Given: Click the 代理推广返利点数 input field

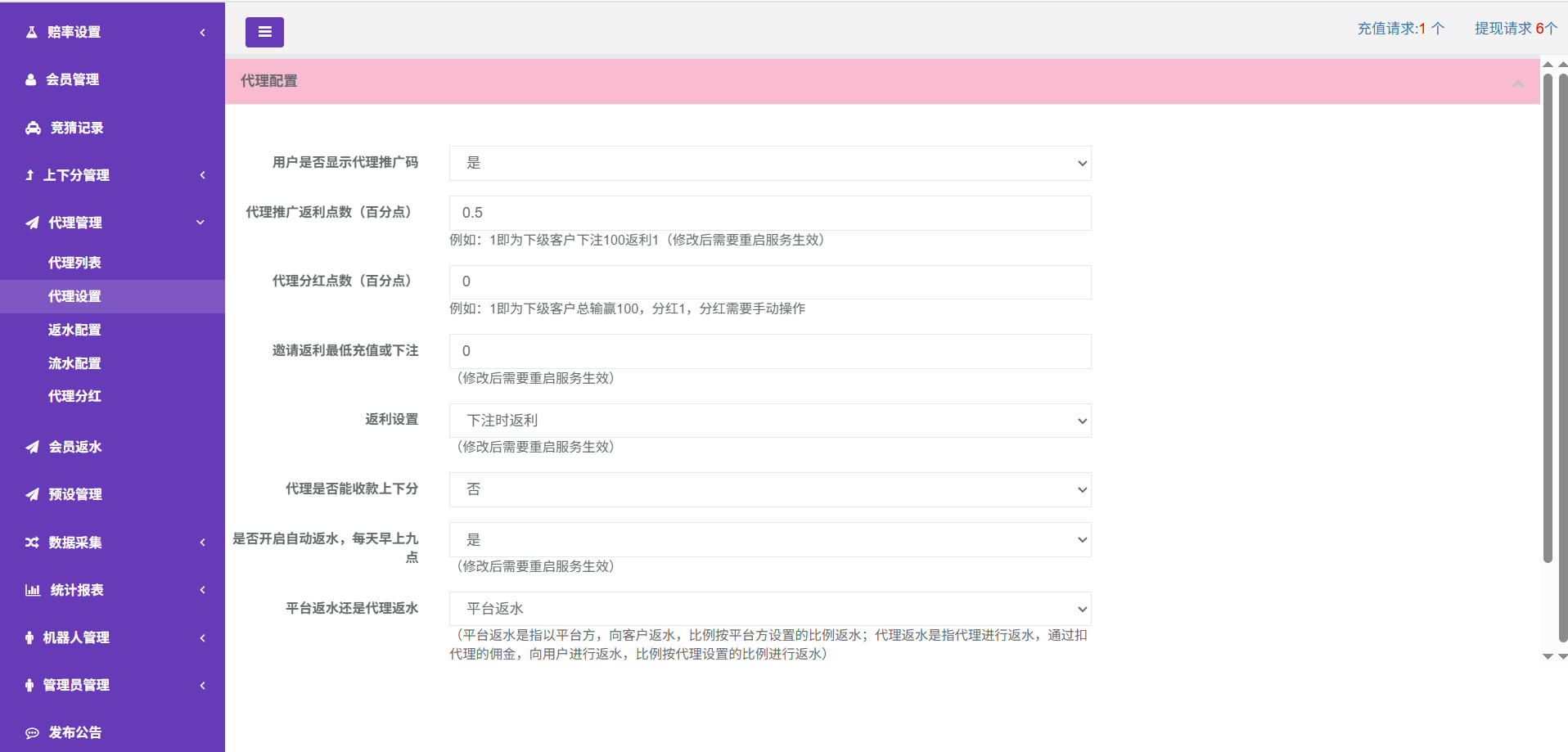Looking at the screenshot, I should (x=769, y=213).
